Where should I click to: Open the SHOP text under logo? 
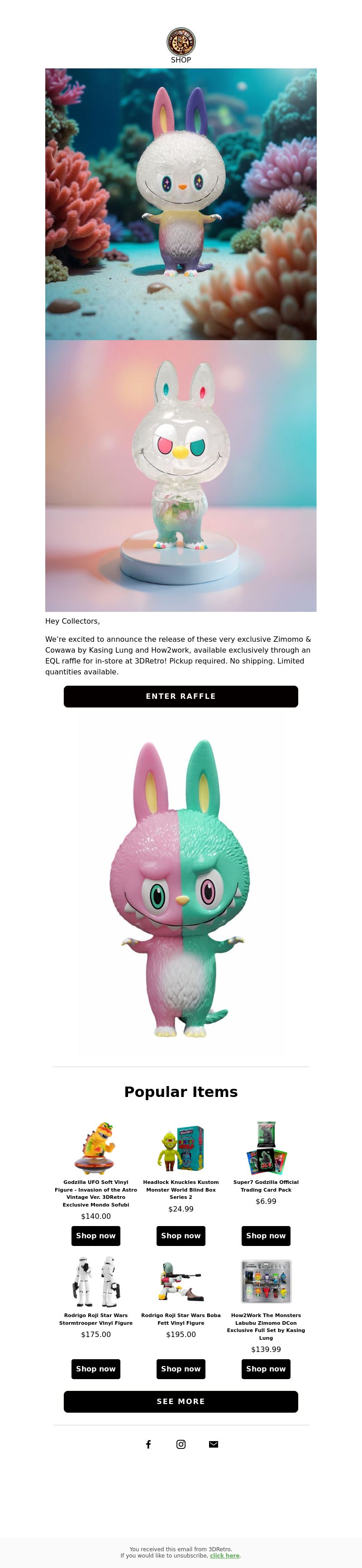pyautogui.click(x=181, y=60)
